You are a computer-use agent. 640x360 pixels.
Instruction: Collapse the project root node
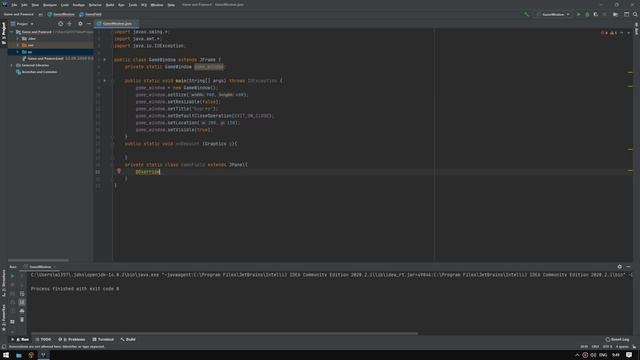(11, 32)
